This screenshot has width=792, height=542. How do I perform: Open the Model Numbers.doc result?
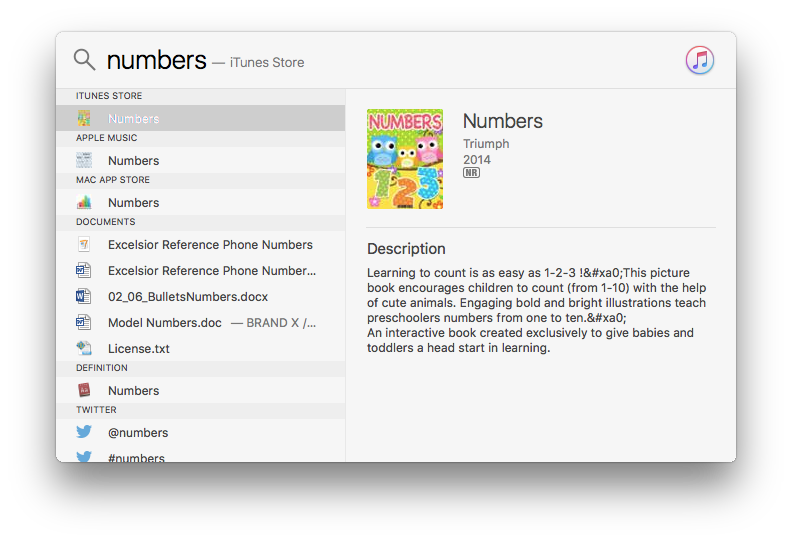point(201,322)
